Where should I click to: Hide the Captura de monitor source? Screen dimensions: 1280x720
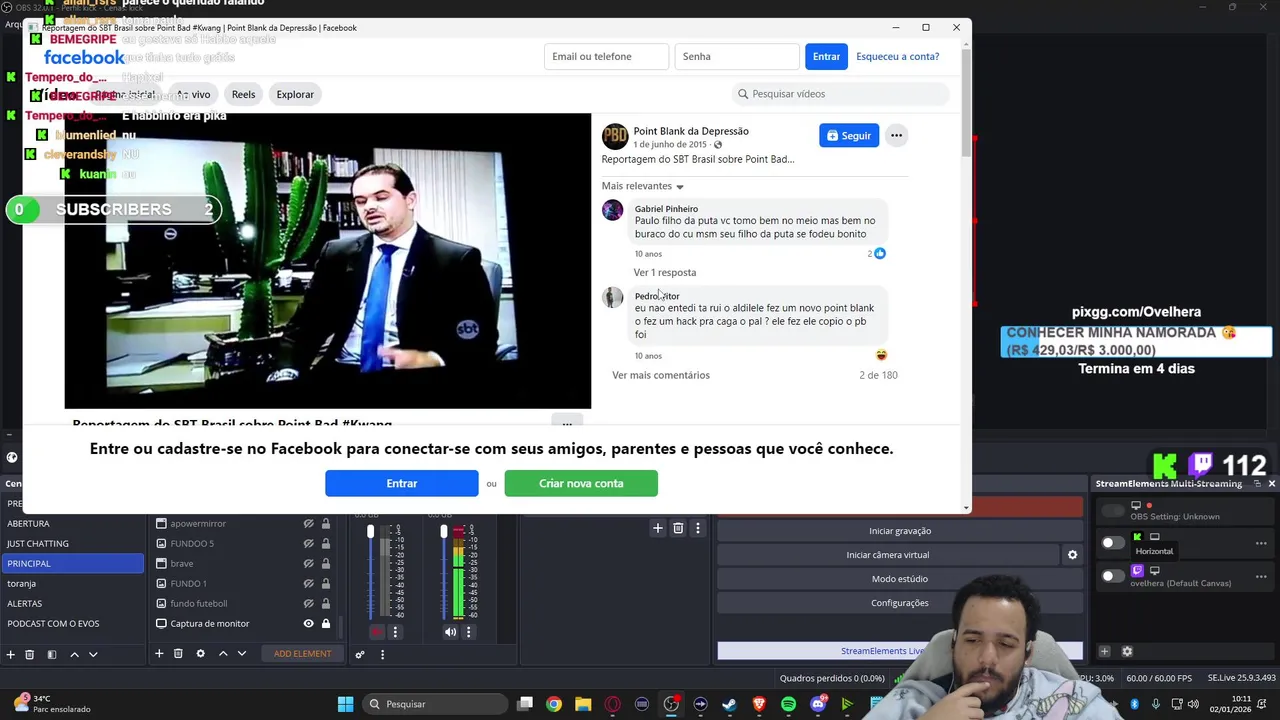308,624
